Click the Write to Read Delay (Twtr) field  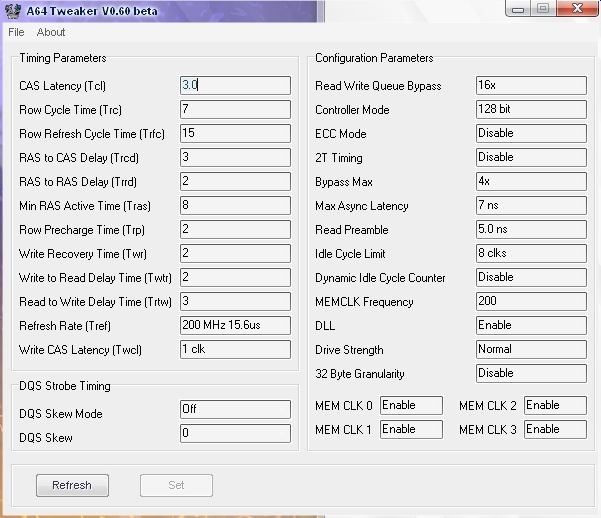click(235, 277)
